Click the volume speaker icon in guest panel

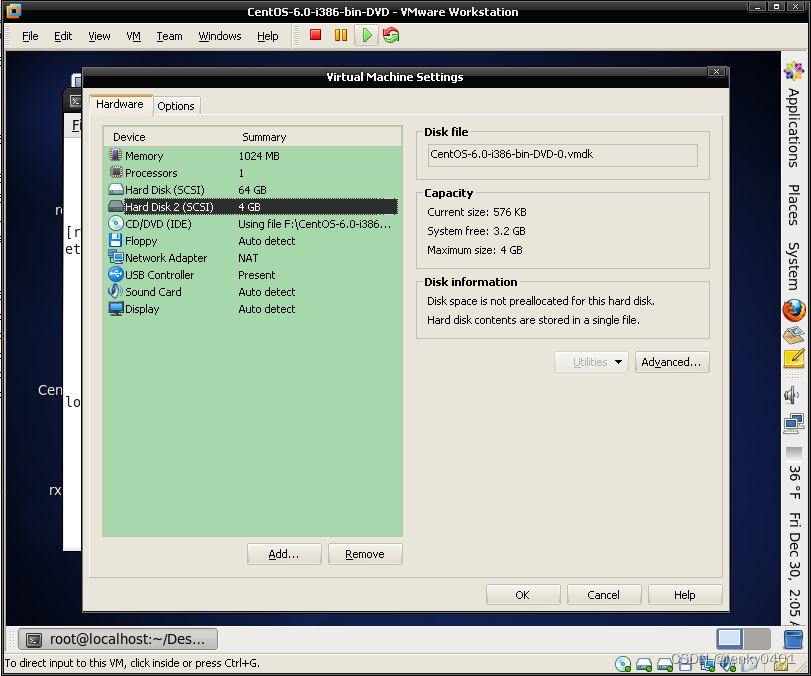[791, 395]
